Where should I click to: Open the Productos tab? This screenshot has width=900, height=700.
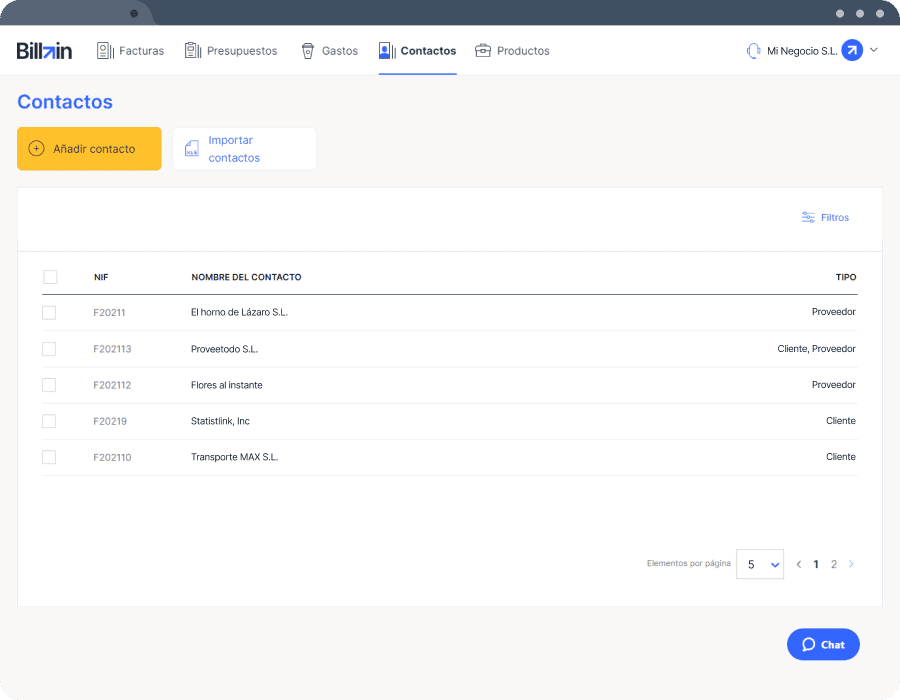512,51
